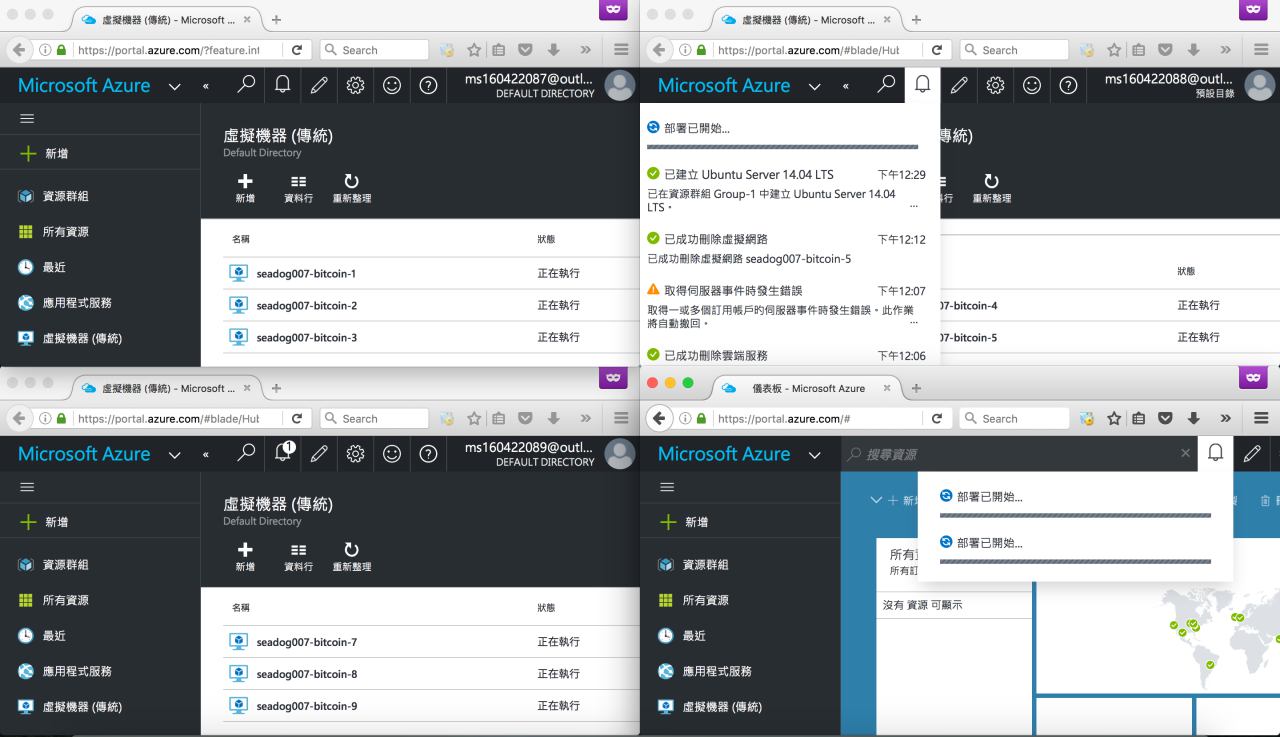Click URL field with ?feature.int address

167,50
